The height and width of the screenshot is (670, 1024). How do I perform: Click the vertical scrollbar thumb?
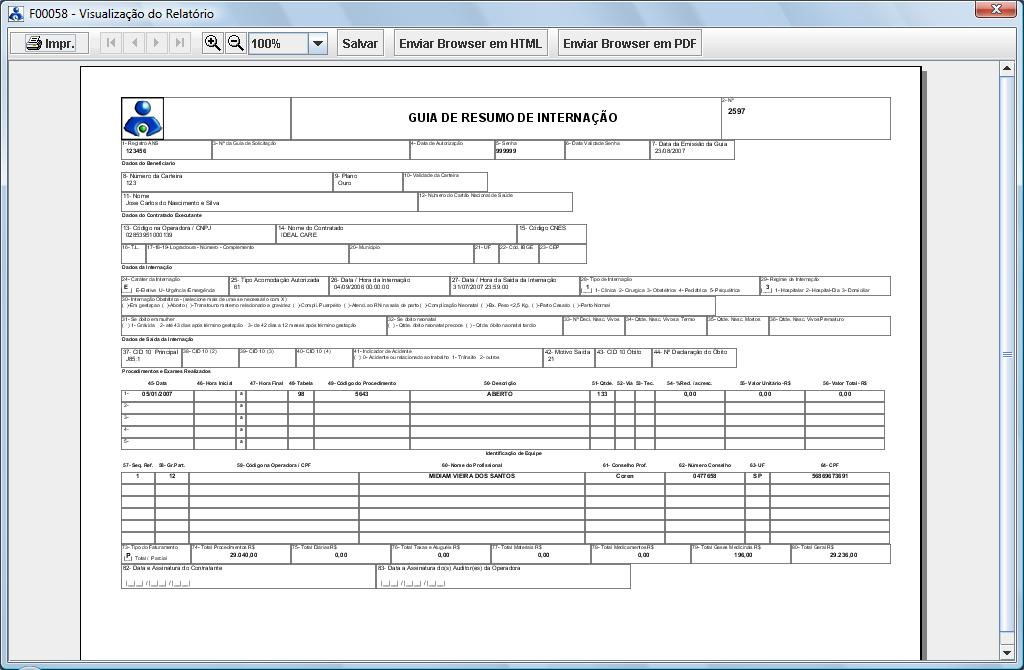click(x=1006, y=355)
